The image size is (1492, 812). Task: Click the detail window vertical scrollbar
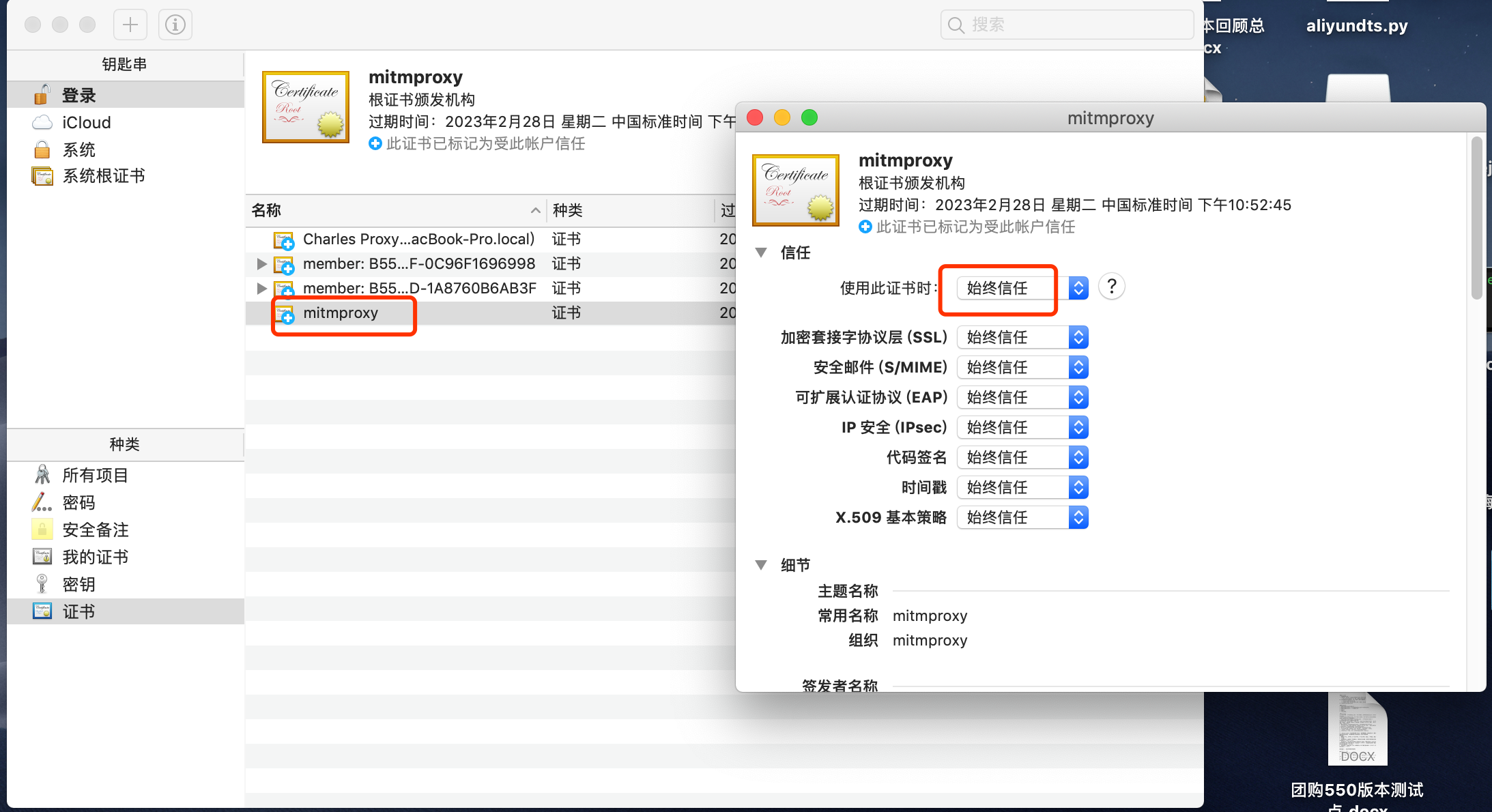[1477, 218]
